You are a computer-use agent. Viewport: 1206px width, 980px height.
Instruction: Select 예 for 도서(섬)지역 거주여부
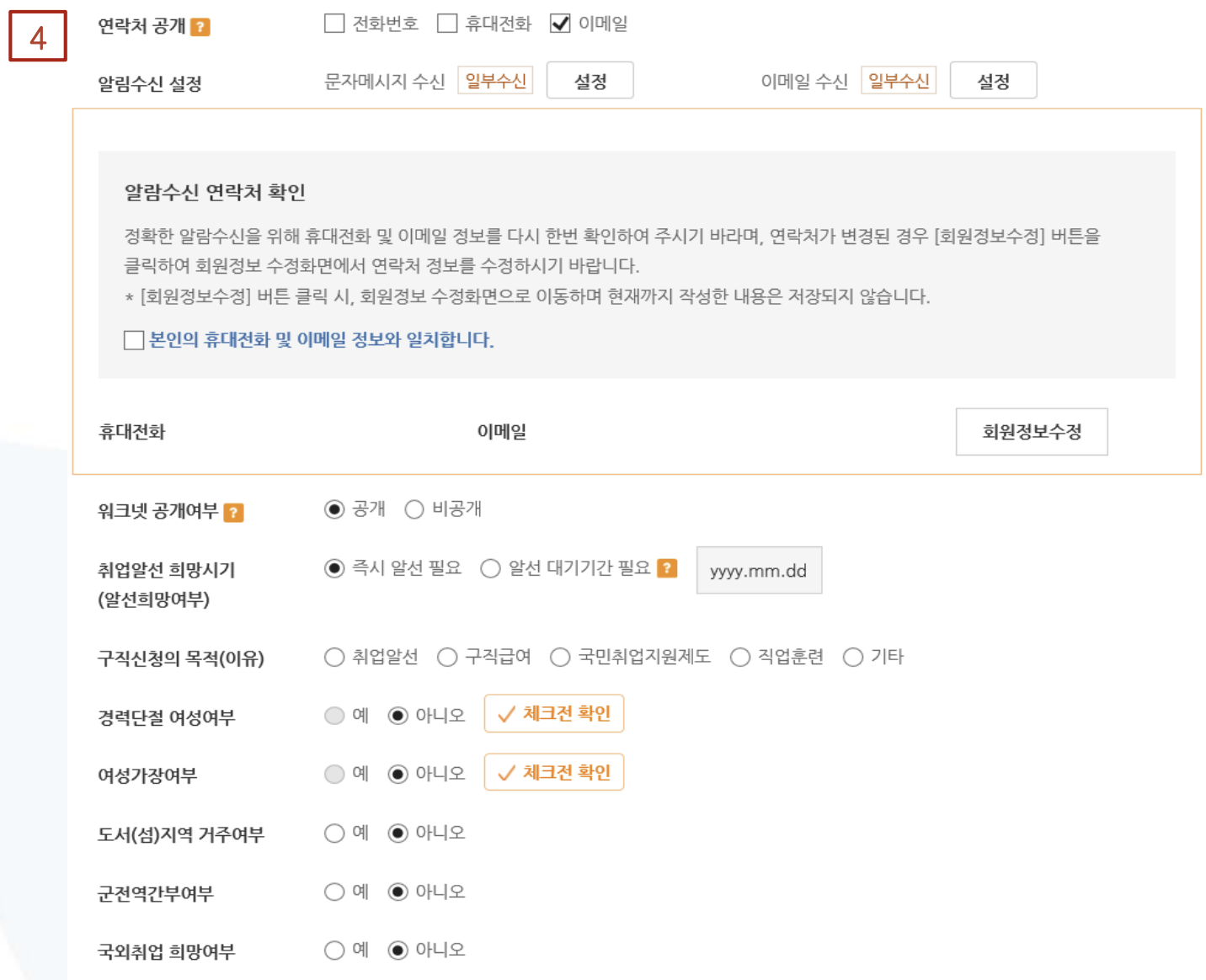(334, 833)
